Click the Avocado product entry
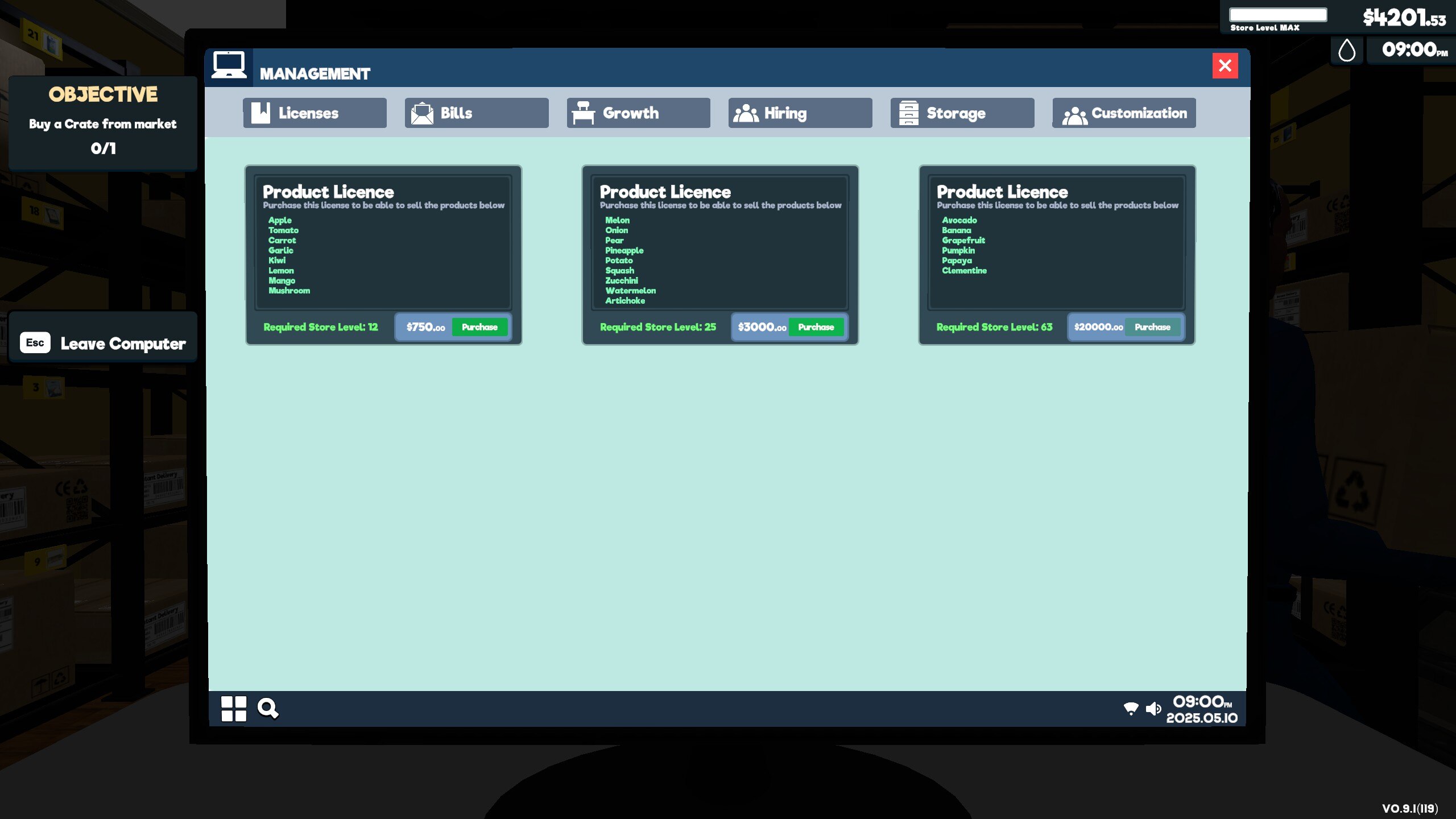1456x819 pixels. [959, 220]
